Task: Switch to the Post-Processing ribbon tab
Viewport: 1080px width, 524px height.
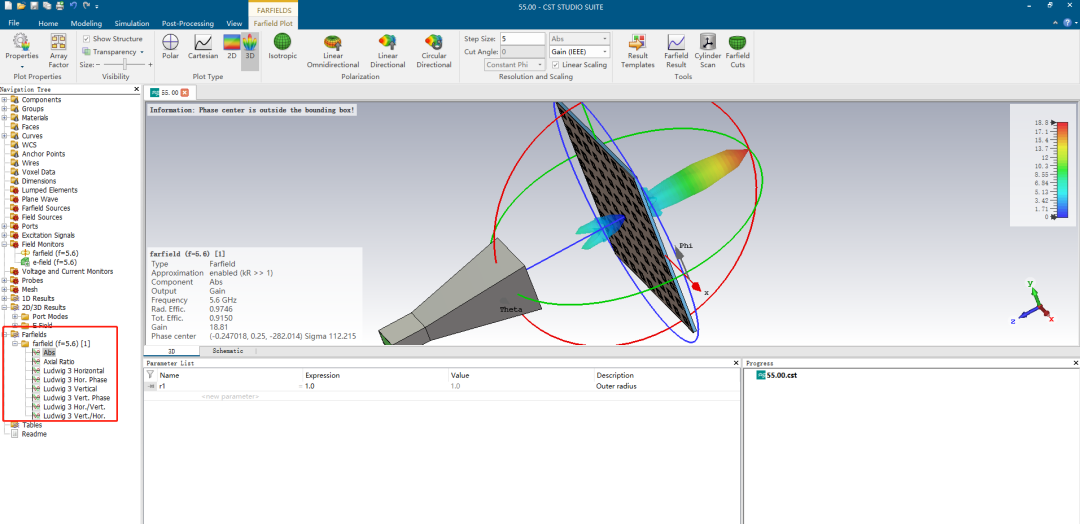Action: pos(189,23)
